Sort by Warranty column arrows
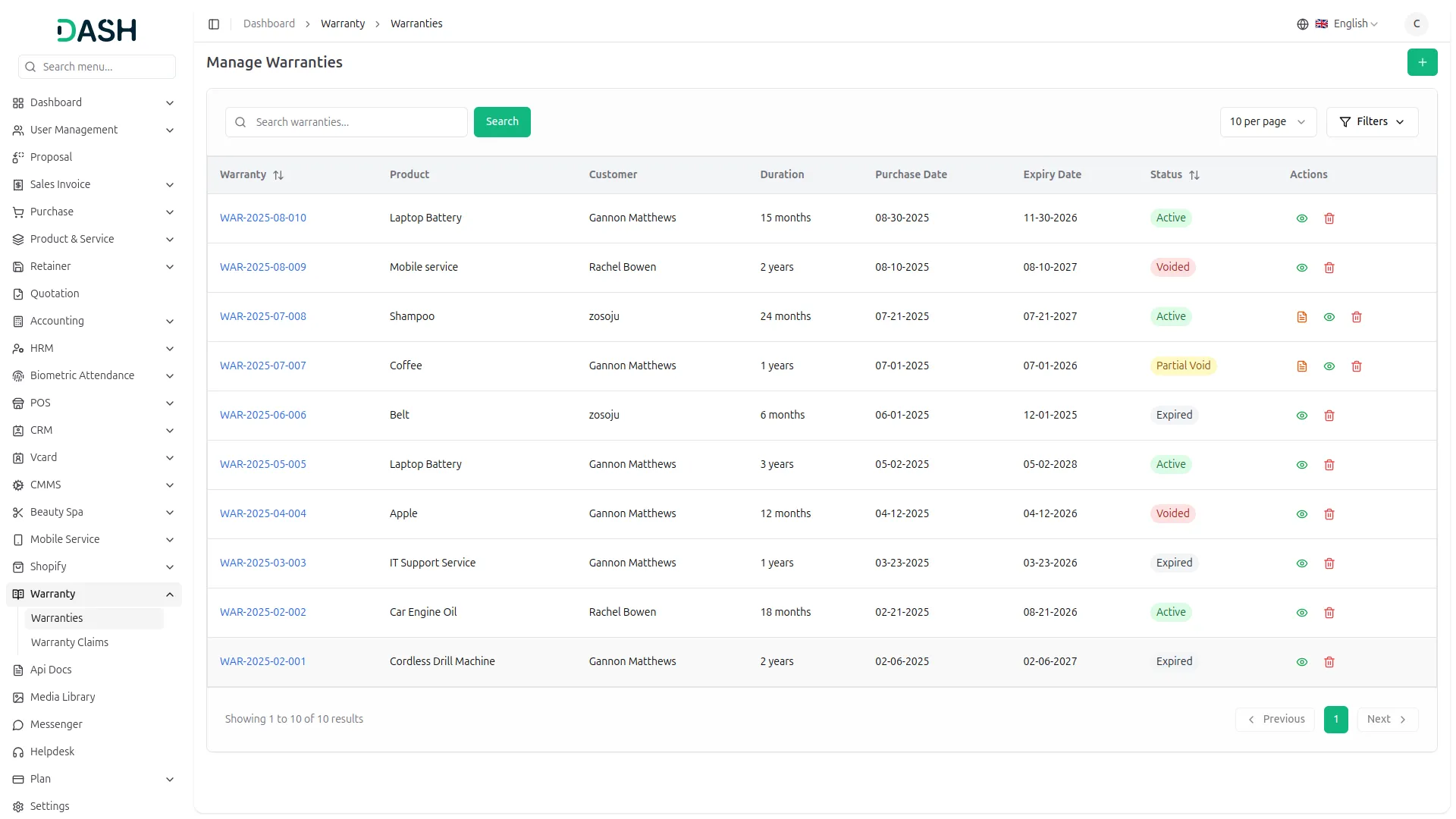1456x819 pixels. click(x=278, y=175)
